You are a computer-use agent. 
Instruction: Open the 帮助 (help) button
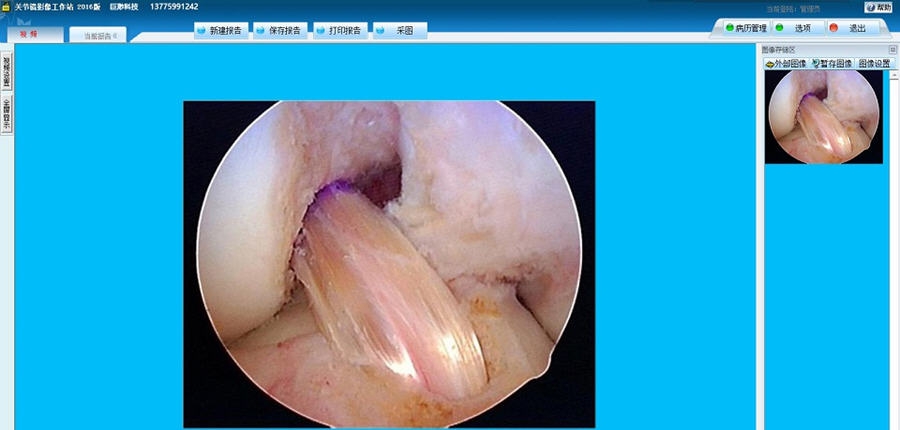(878, 7)
